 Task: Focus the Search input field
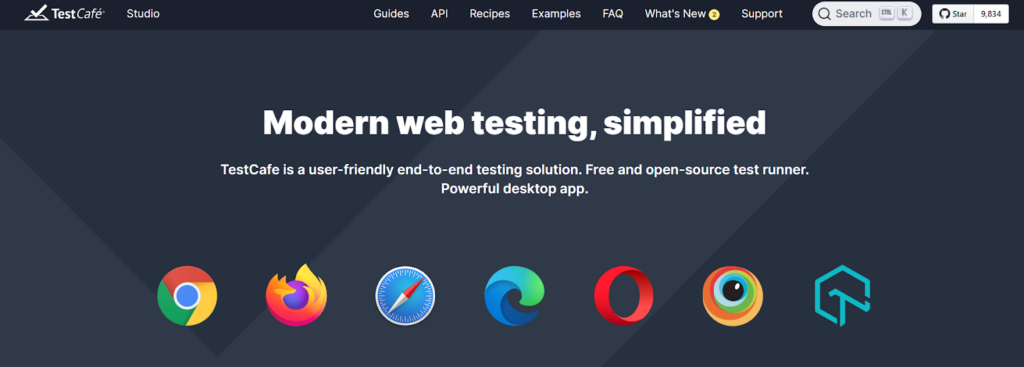(867, 14)
